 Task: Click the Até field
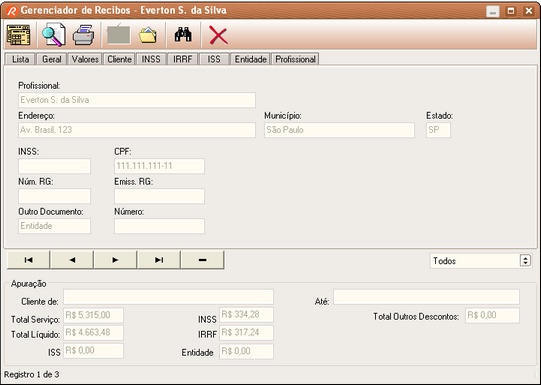click(426, 297)
